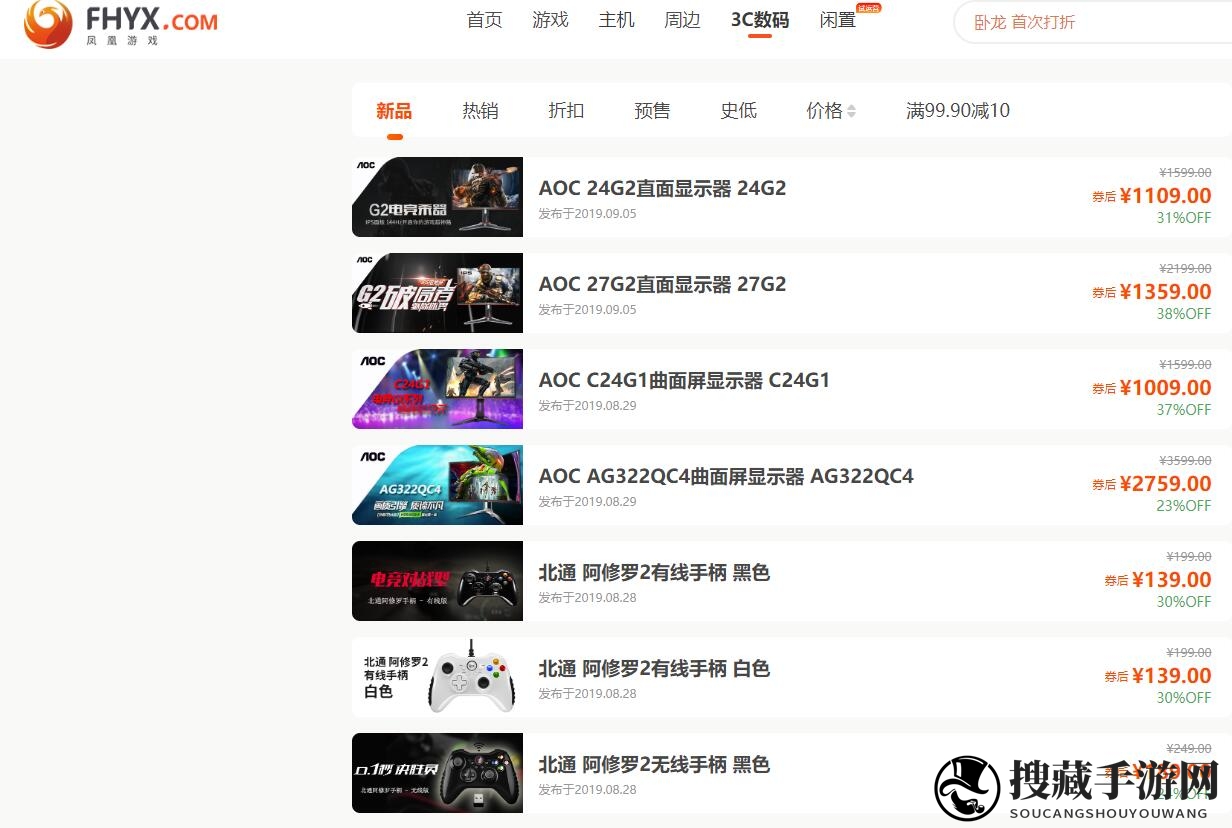This screenshot has height=828, width=1232.
Task: Open the AOC 27G2直面显示器 27G2 title
Action: [x=662, y=284]
